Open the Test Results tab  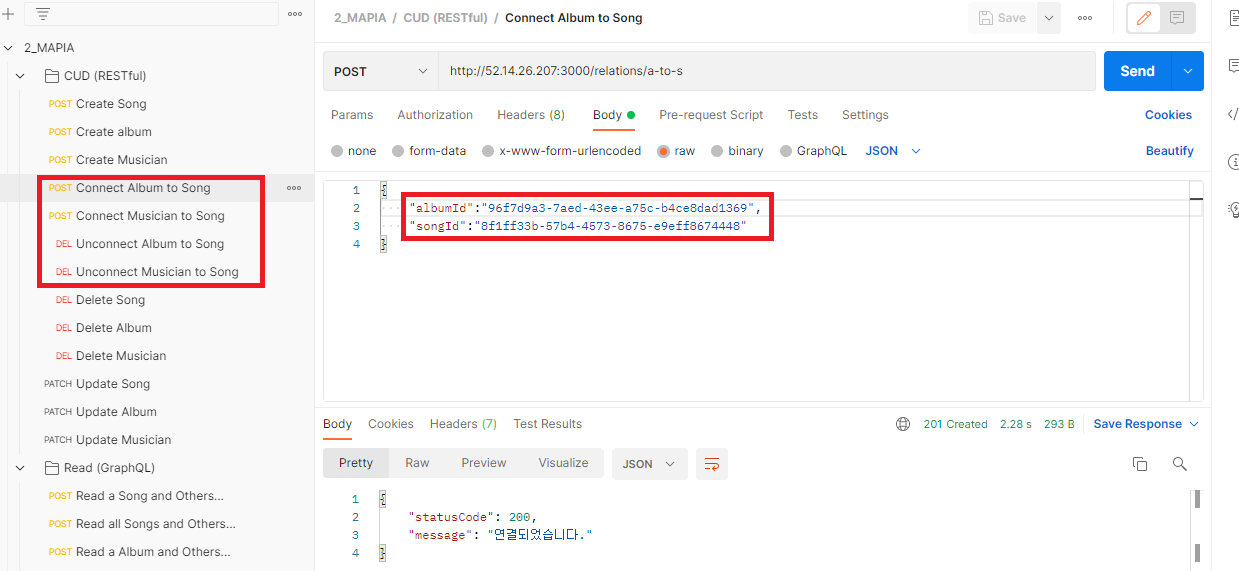tap(547, 424)
